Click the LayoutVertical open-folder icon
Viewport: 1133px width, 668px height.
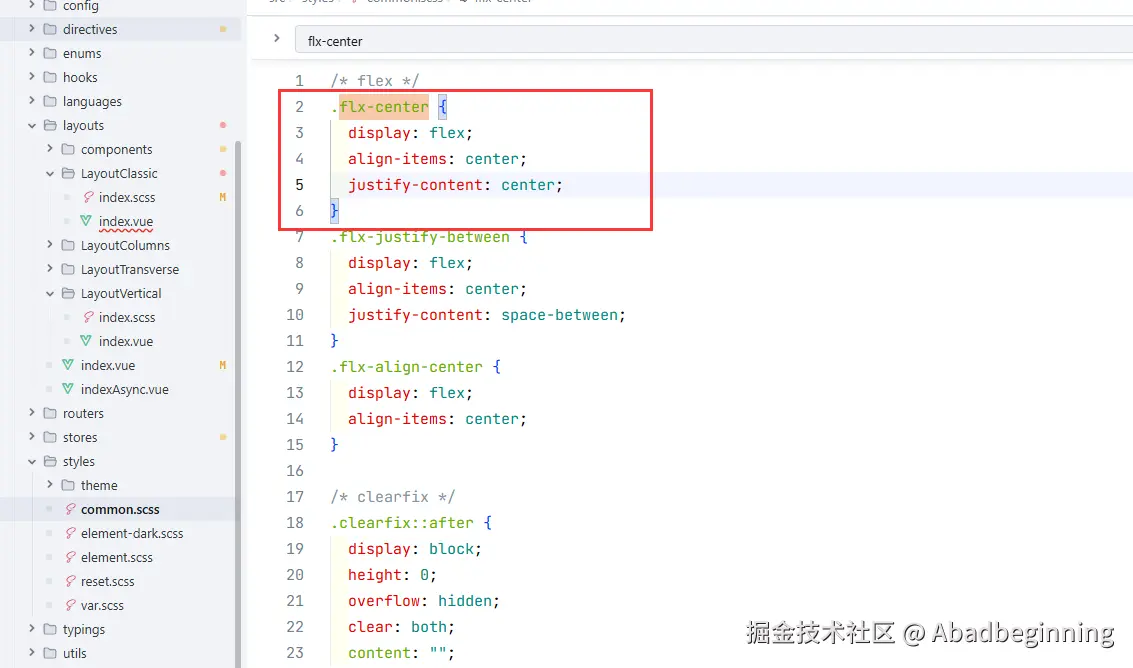tap(68, 294)
